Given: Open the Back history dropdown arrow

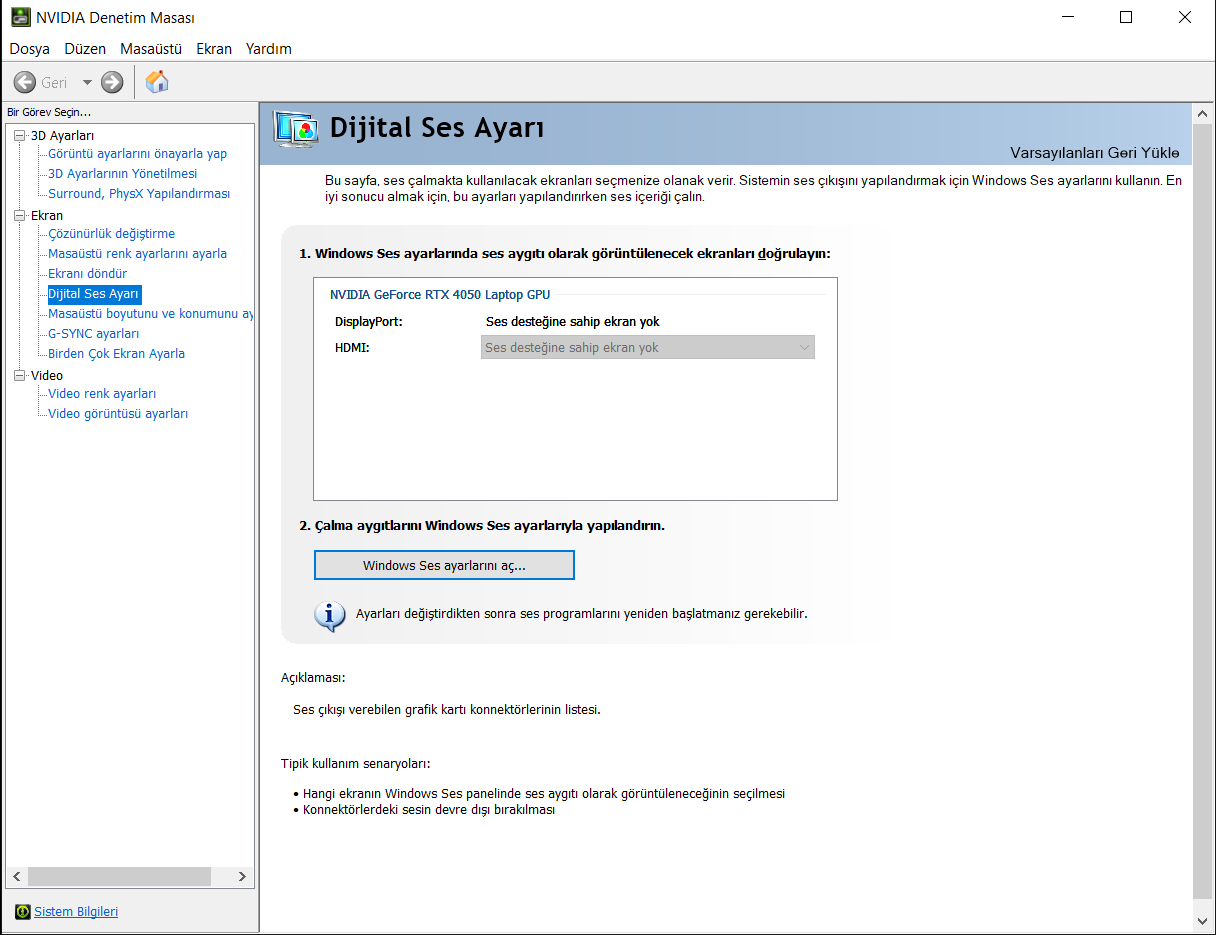Looking at the screenshot, I should point(87,83).
